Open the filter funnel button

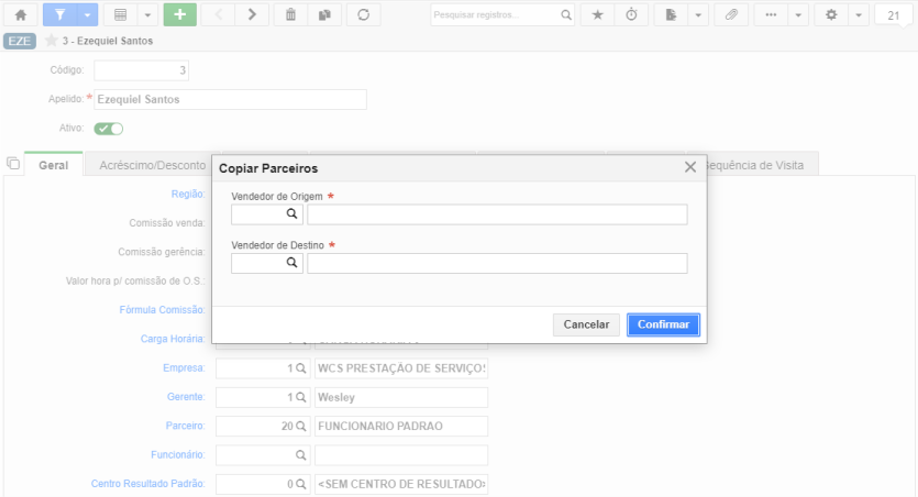click(x=60, y=15)
